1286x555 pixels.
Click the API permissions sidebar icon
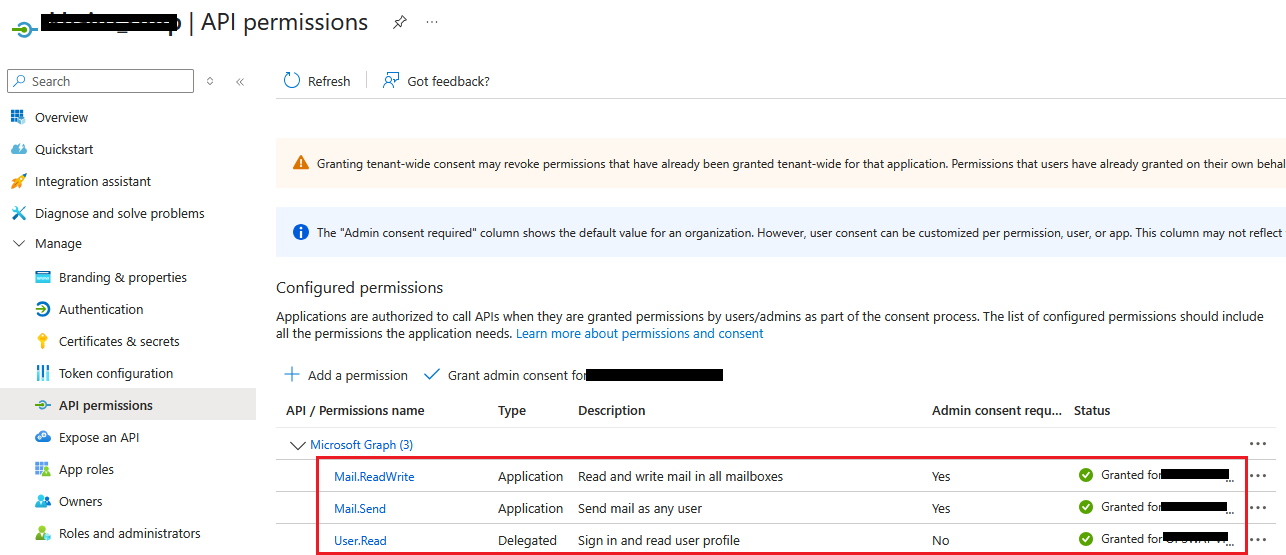coord(42,405)
